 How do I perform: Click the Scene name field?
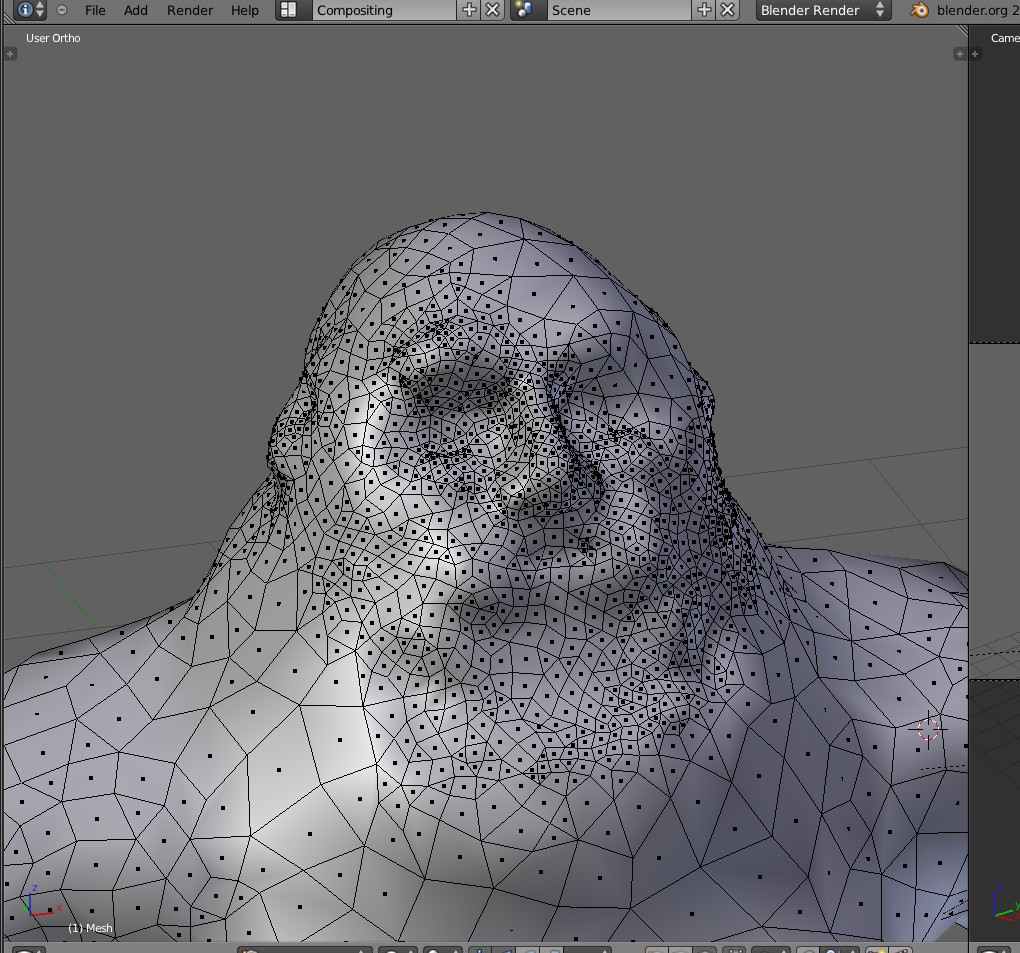617,10
